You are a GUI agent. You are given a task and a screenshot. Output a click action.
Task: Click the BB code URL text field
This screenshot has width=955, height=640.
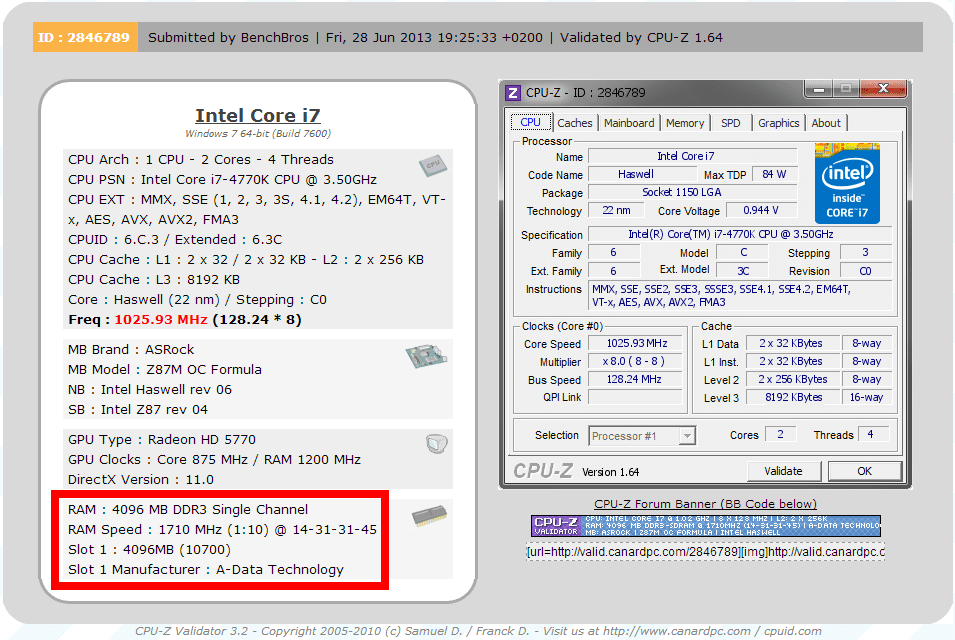[x=705, y=552]
